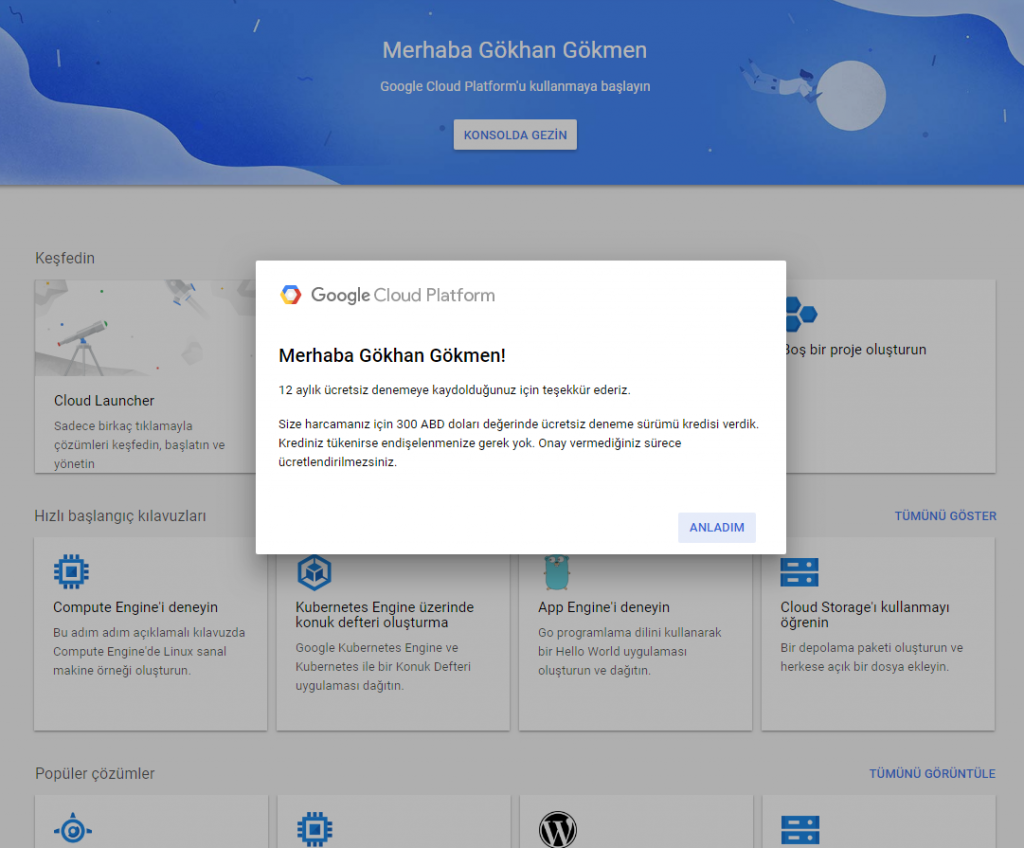Click the '300 ABD doları' credit paragraph
Image resolution: width=1024 pixels, height=848 pixels.
[x=519, y=443]
